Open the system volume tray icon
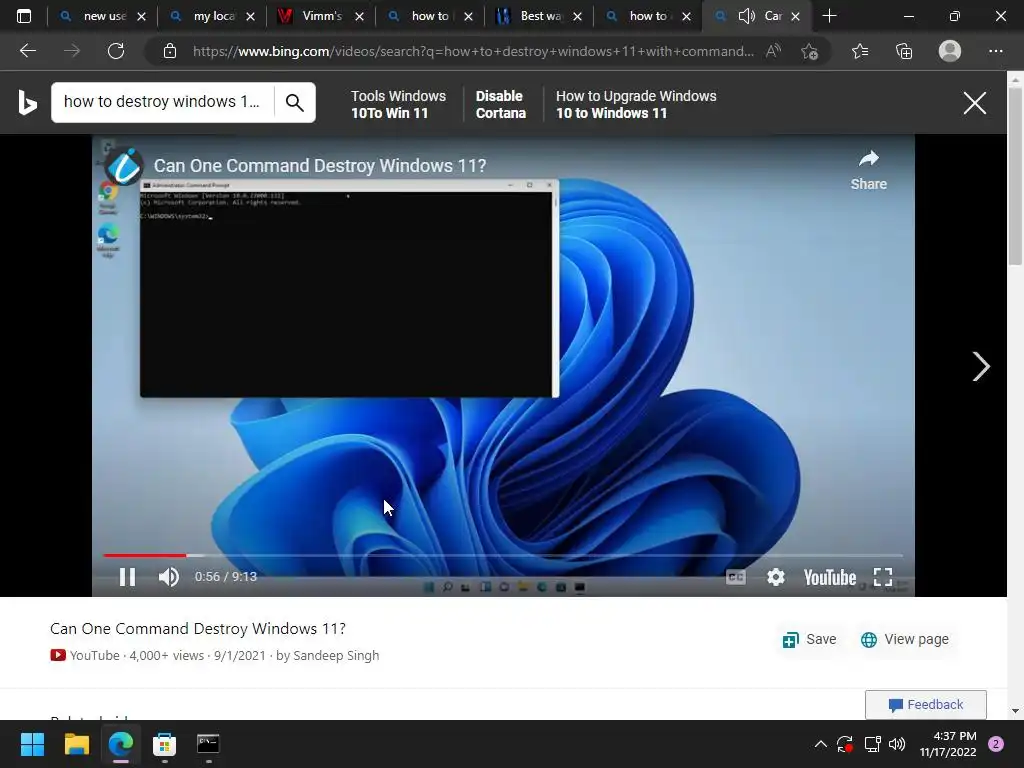The height and width of the screenshot is (768, 1024). tap(897, 744)
